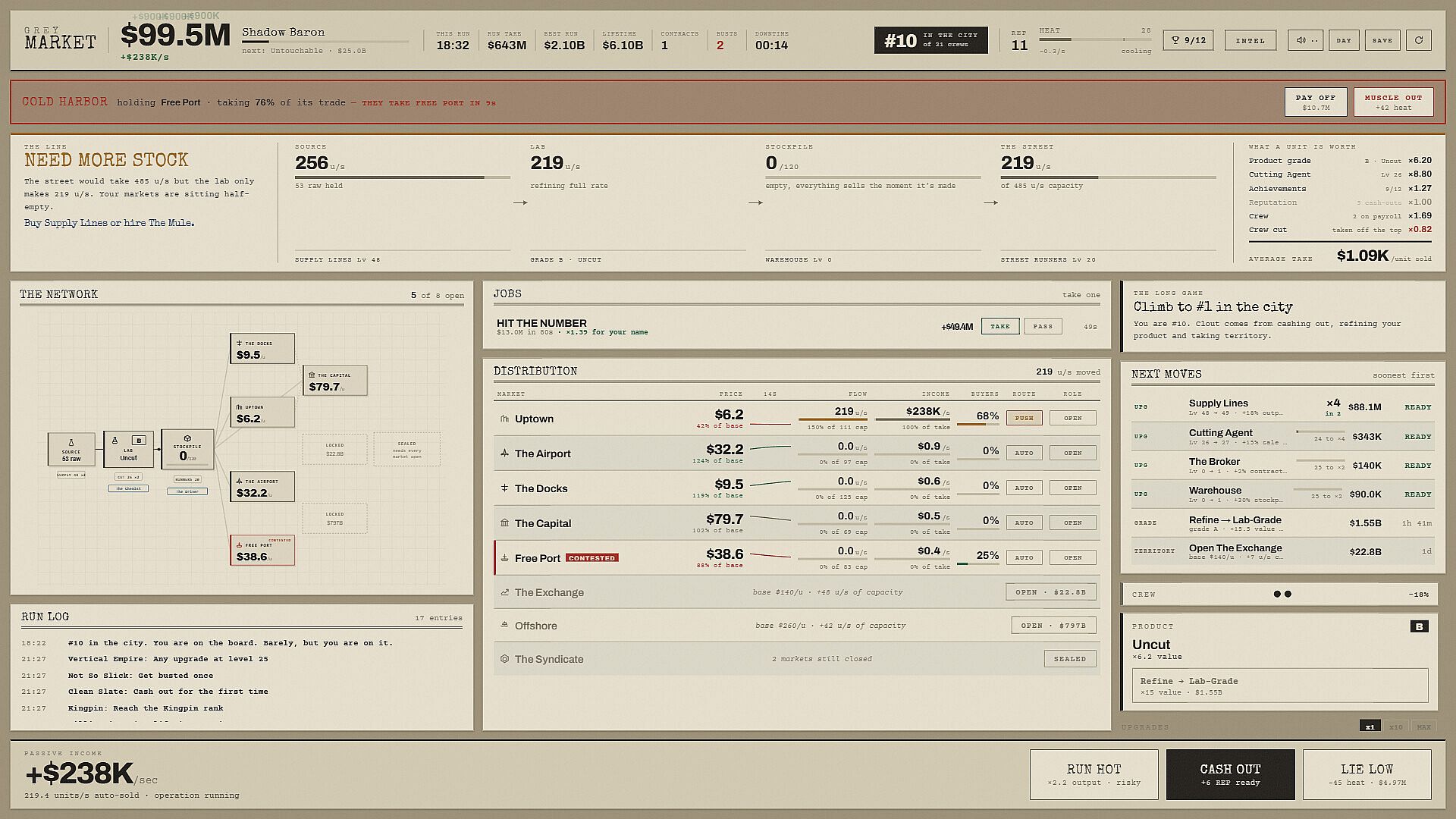Image resolution: width=1456 pixels, height=819 pixels.
Task: Click 'Vertical Empire' run log entry
Action: point(167,659)
